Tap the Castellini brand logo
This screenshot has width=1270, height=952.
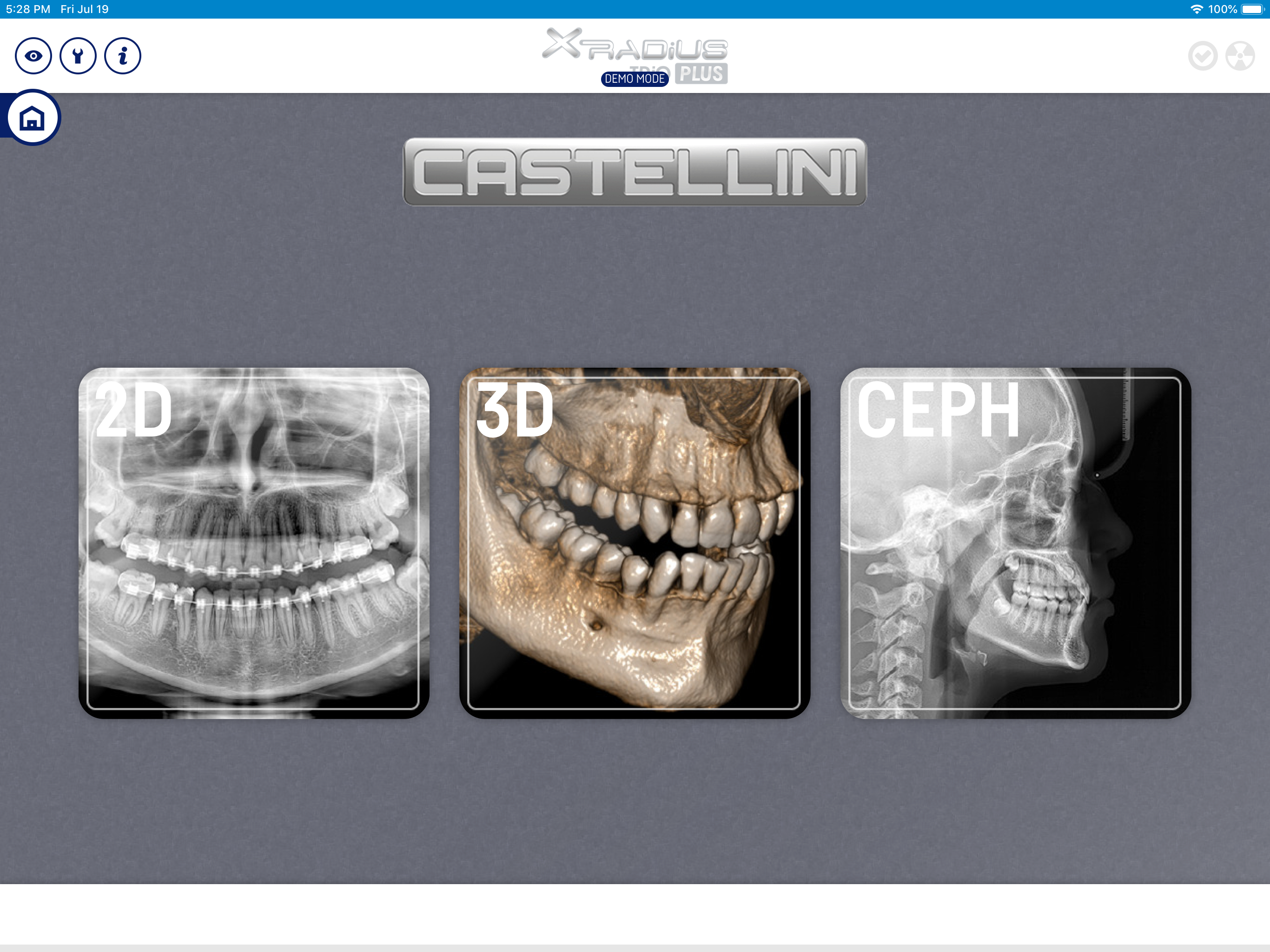click(x=635, y=172)
